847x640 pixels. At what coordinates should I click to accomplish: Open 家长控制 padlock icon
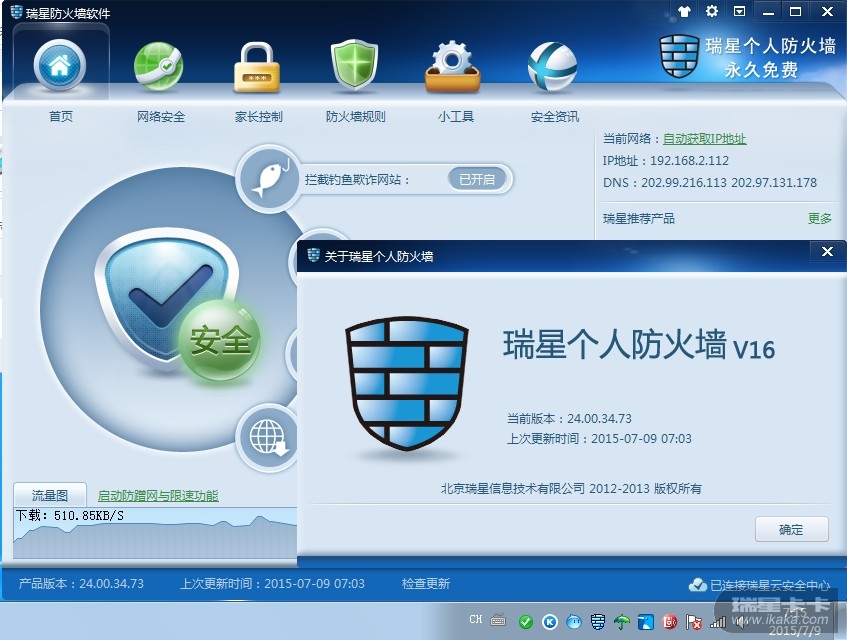(257, 67)
